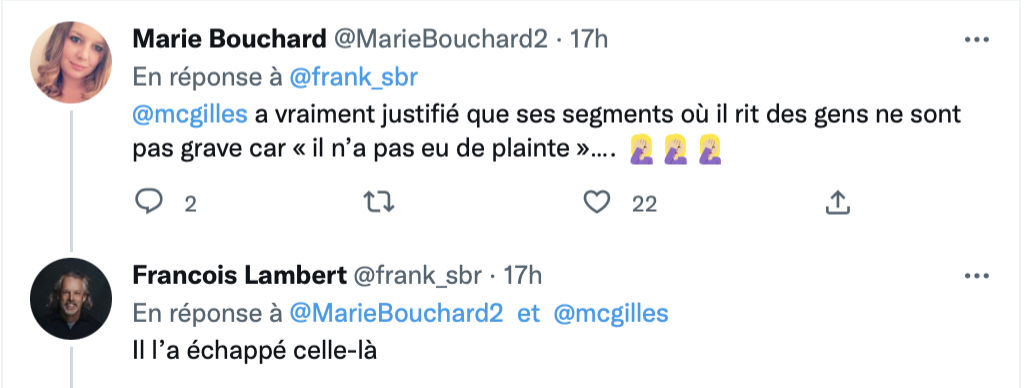Reply to Marie Bouchard's tweet

pos(148,203)
